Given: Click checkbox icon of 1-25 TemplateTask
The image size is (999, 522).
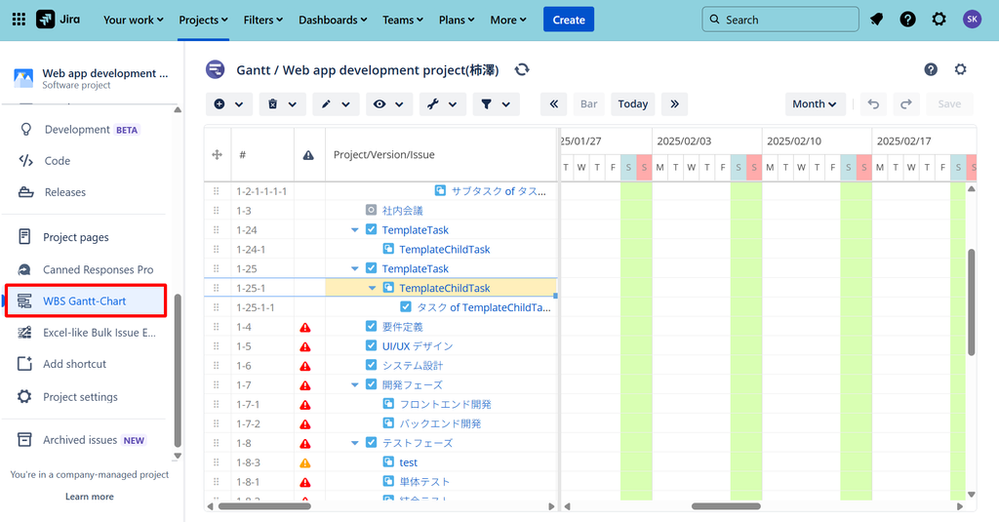Looking at the screenshot, I should point(371,268).
